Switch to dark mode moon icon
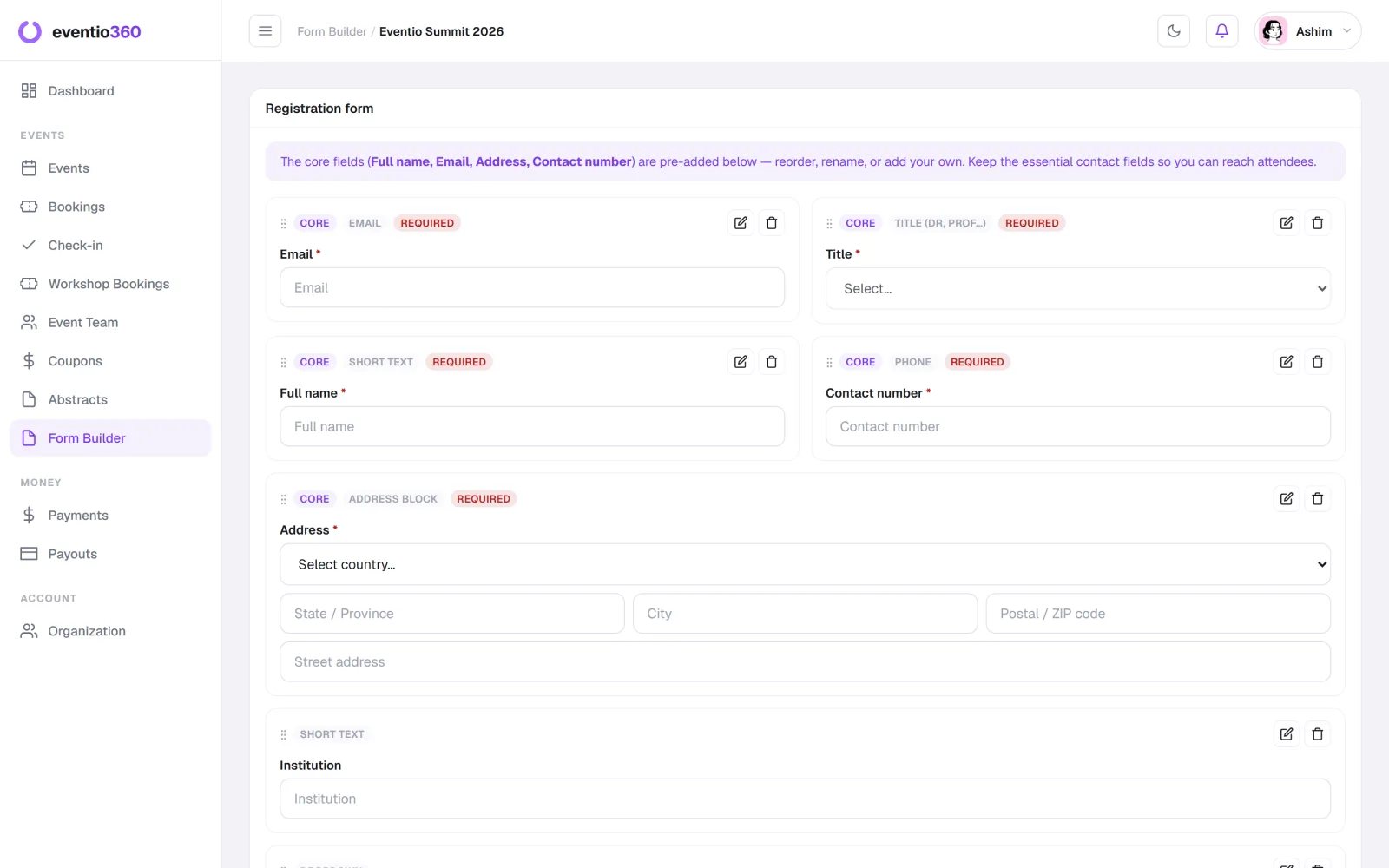The width and height of the screenshot is (1389, 868). [1174, 31]
